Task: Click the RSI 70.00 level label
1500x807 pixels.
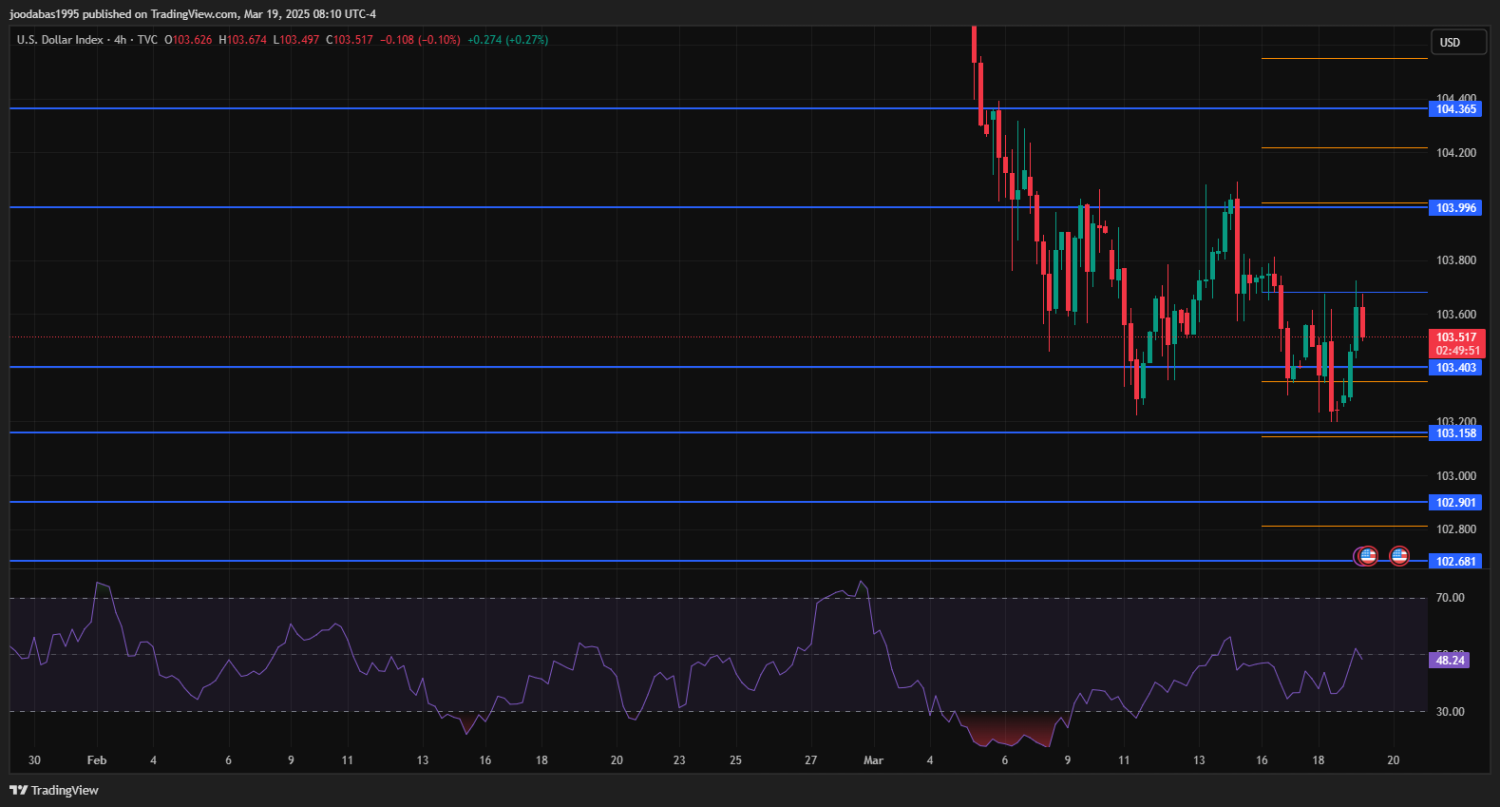Action: [x=1450, y=598]
